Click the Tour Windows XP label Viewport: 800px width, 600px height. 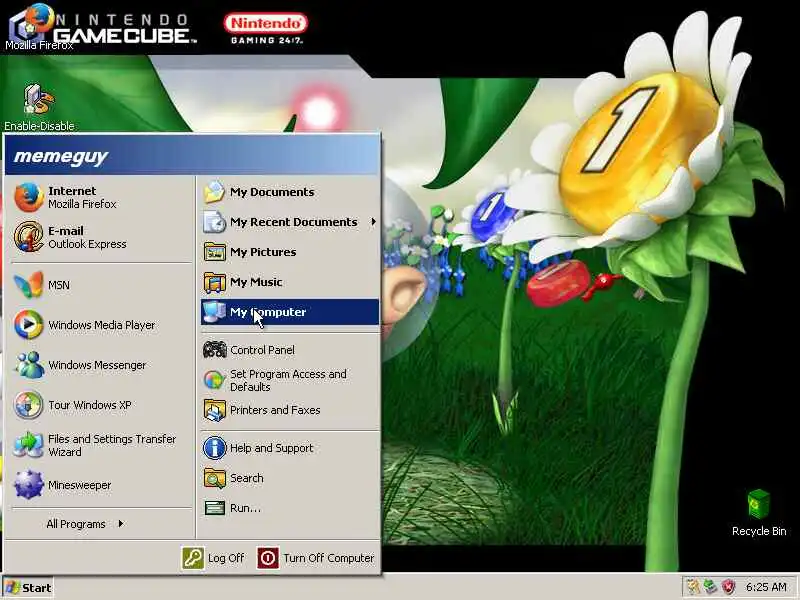point(90,405)
